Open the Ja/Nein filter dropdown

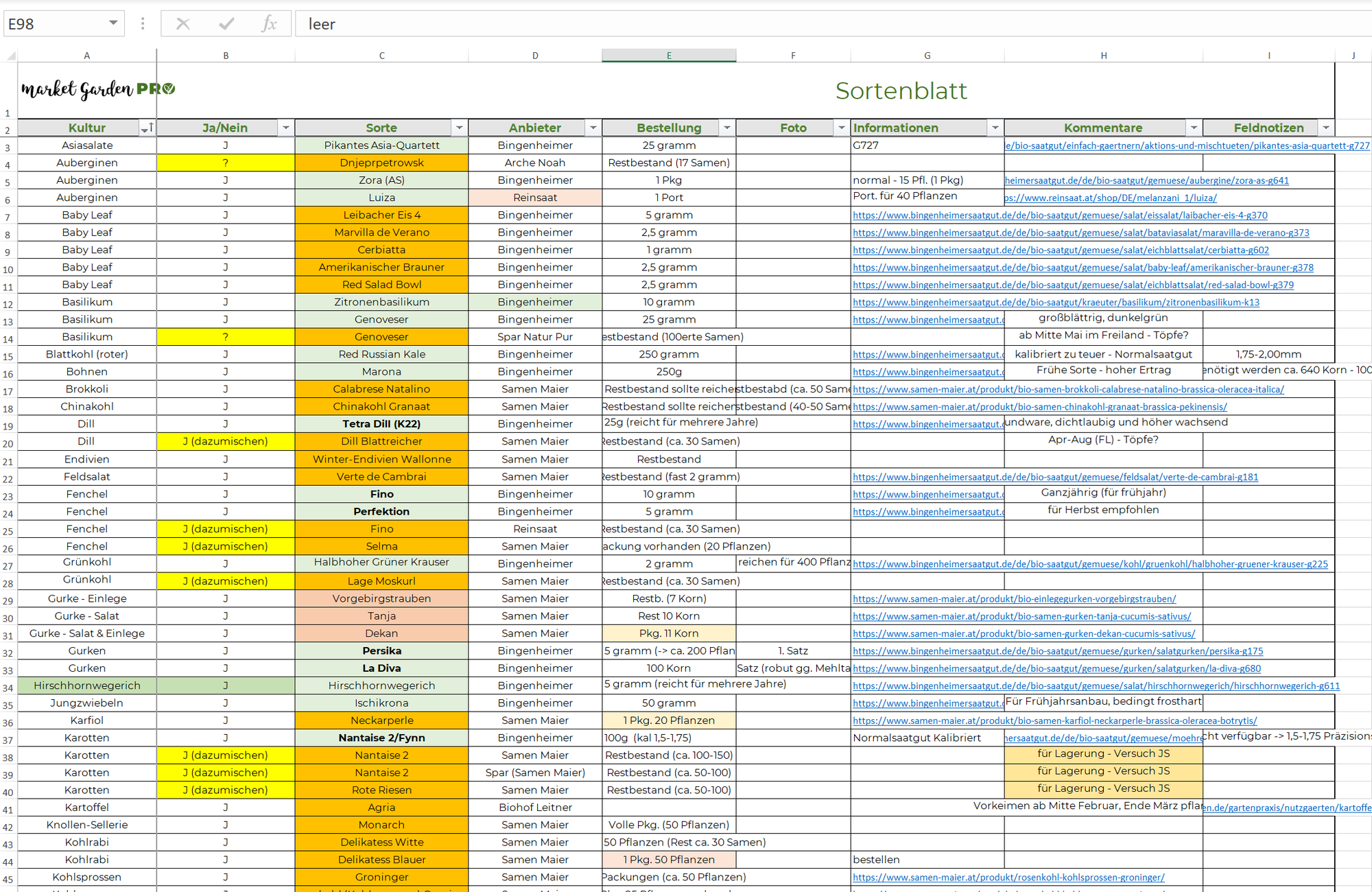(286, 128)
